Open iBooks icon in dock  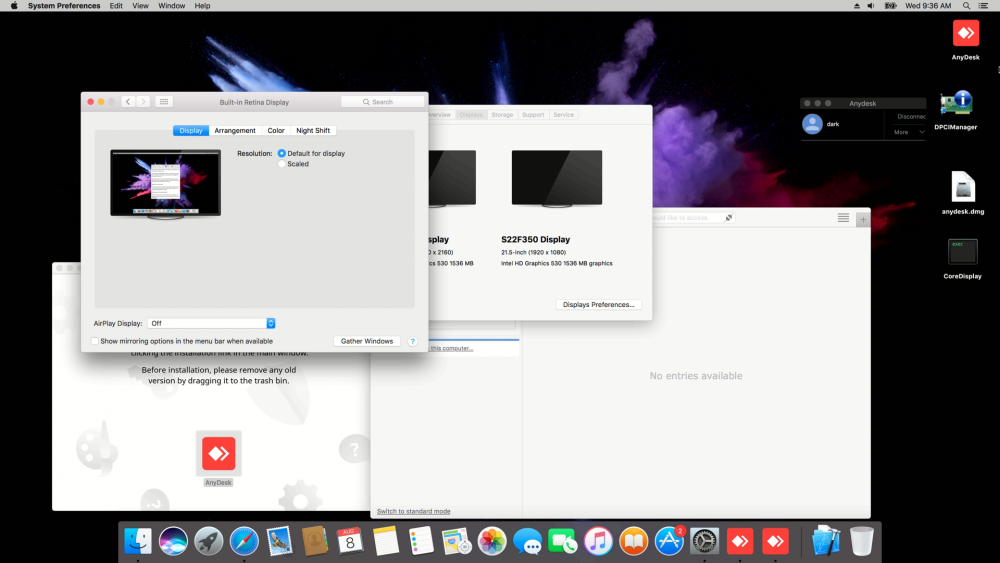pyautogui.click(x=633, y=541)
